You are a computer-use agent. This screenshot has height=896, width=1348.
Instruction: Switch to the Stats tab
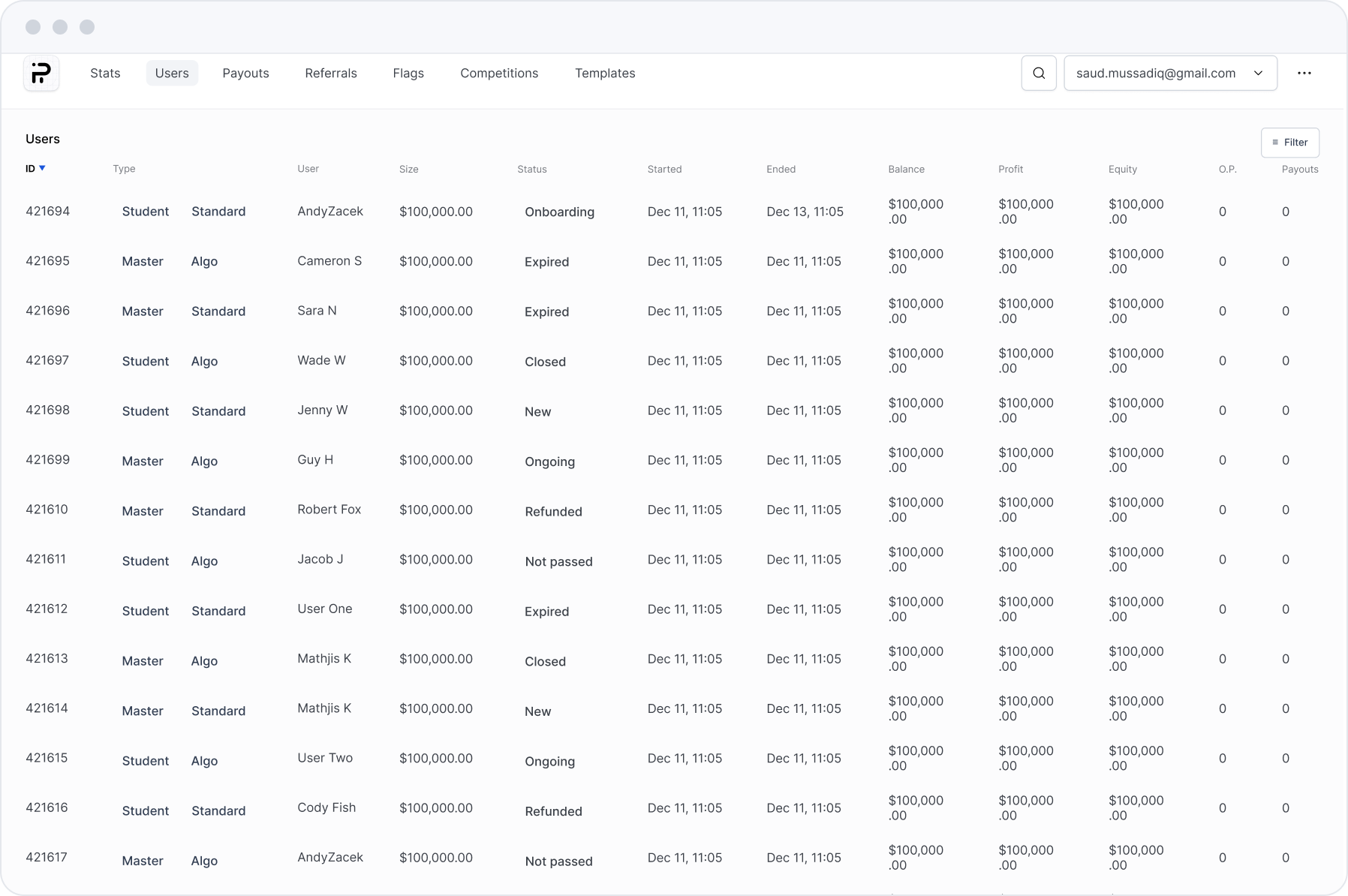pyautogui.click(x=105, y=74)
